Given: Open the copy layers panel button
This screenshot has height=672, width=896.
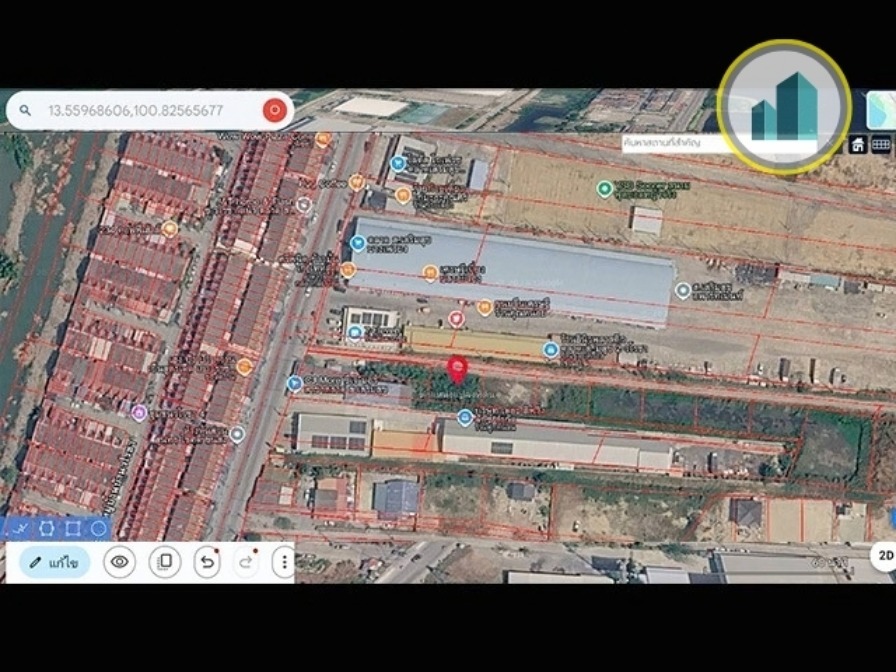Looking at the screenshot, I should (165, 562).
